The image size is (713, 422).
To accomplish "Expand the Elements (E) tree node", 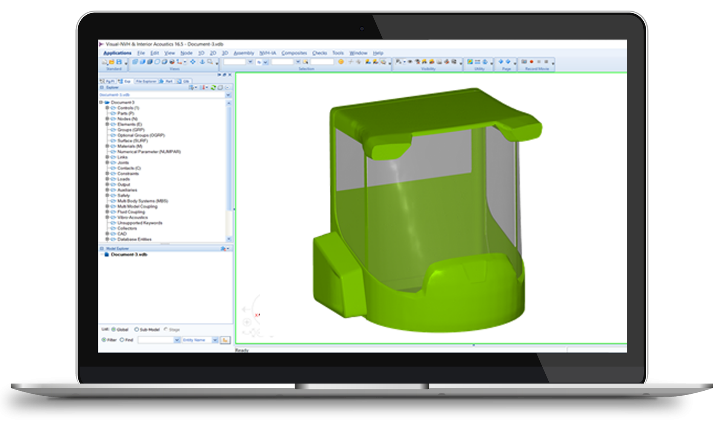I will coord(107,124).
